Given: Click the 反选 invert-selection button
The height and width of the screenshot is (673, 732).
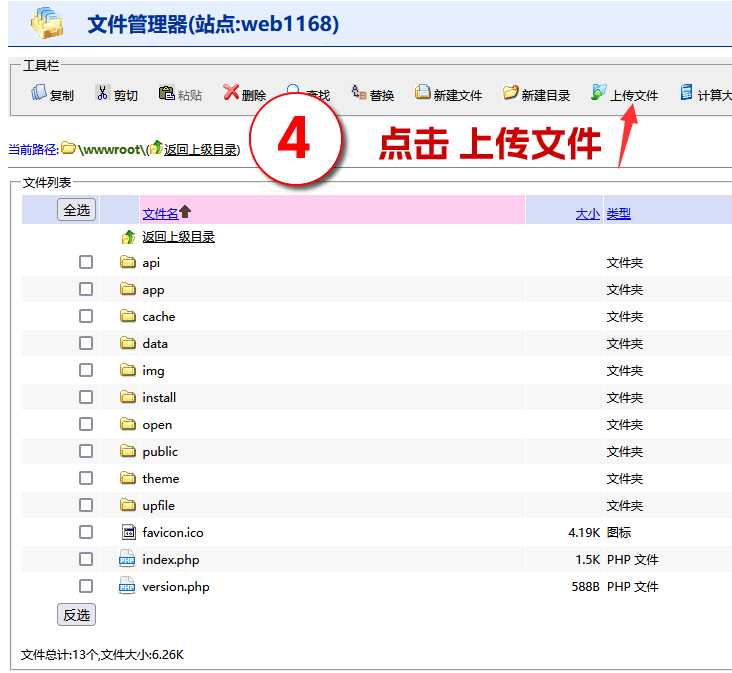Looking at the screenshot, I should [x=77, y=615].
